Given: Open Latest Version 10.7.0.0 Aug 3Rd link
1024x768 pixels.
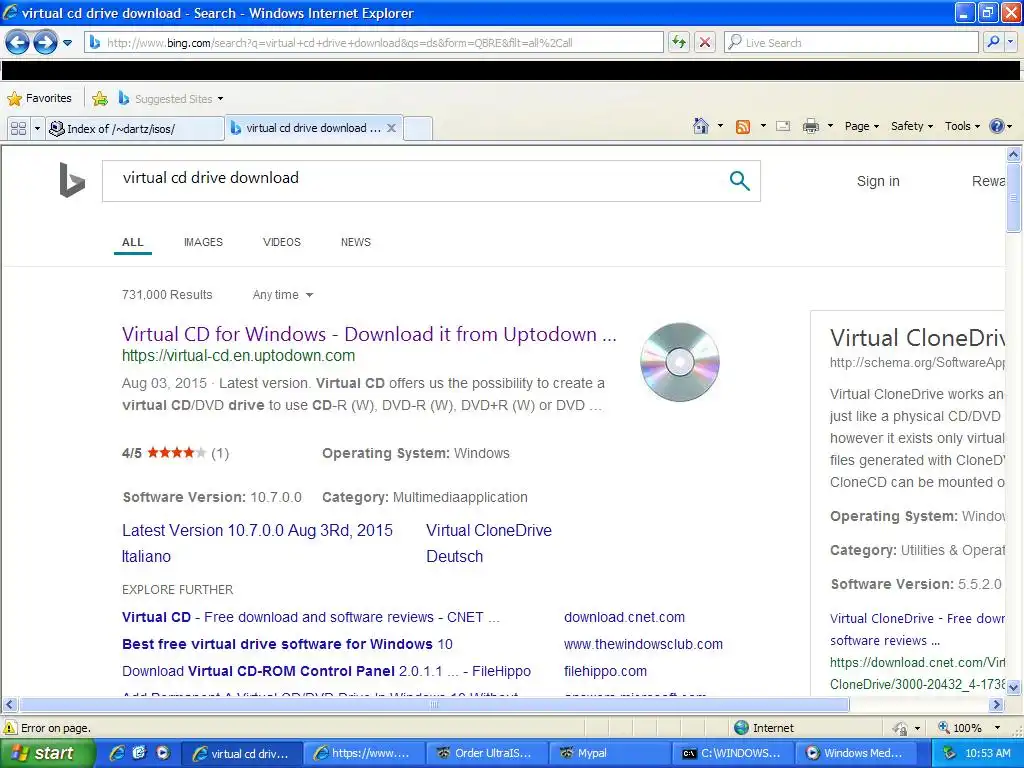Looking at the screenshot, I should (257, 530).
